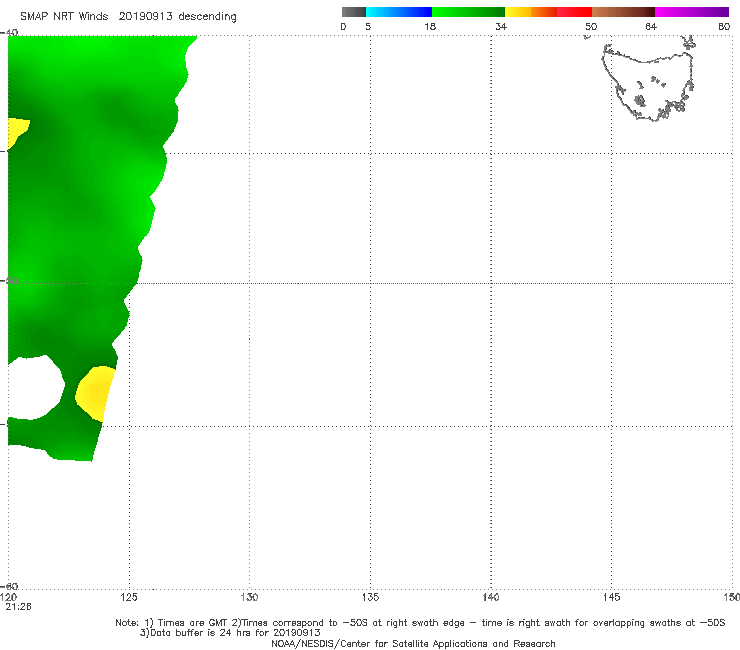Viewport: 740px width, 650px height.
Task: Click the color bar label '34'
Action: 501,26
